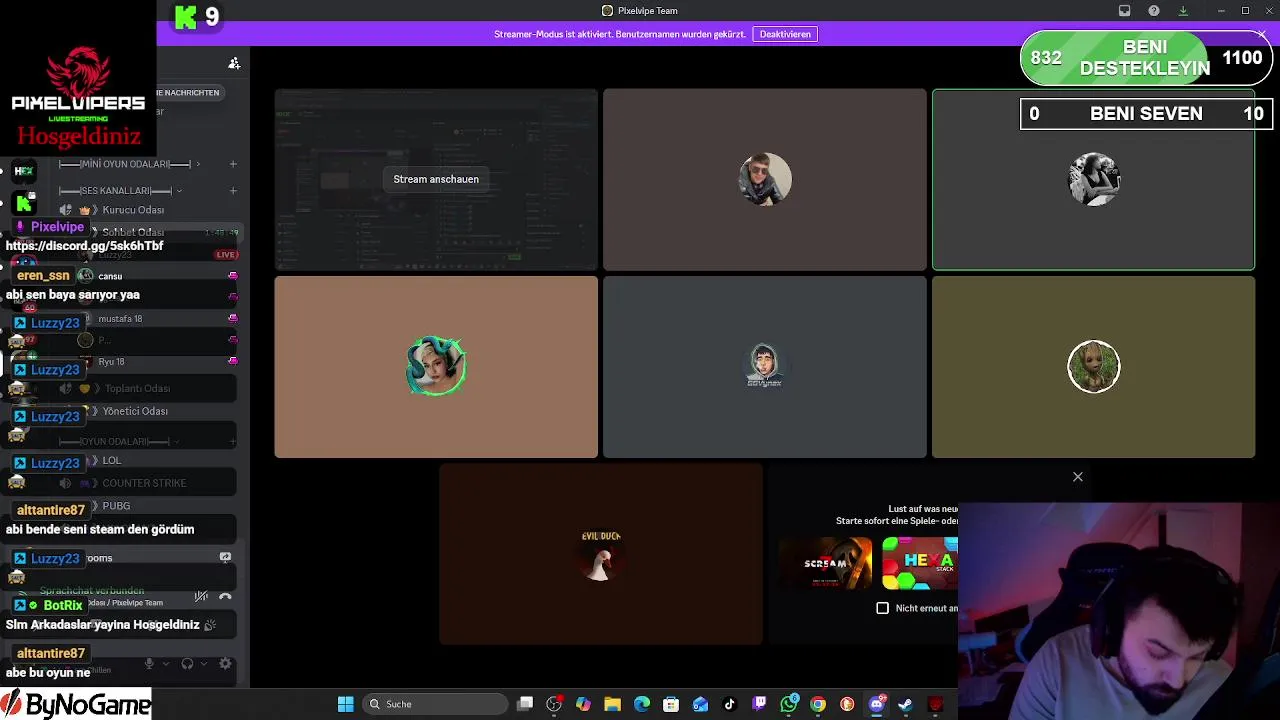Viewport: 1280px width, 720px height.
Task: Click the green download update icon
Action: (x=1183, y=11)
